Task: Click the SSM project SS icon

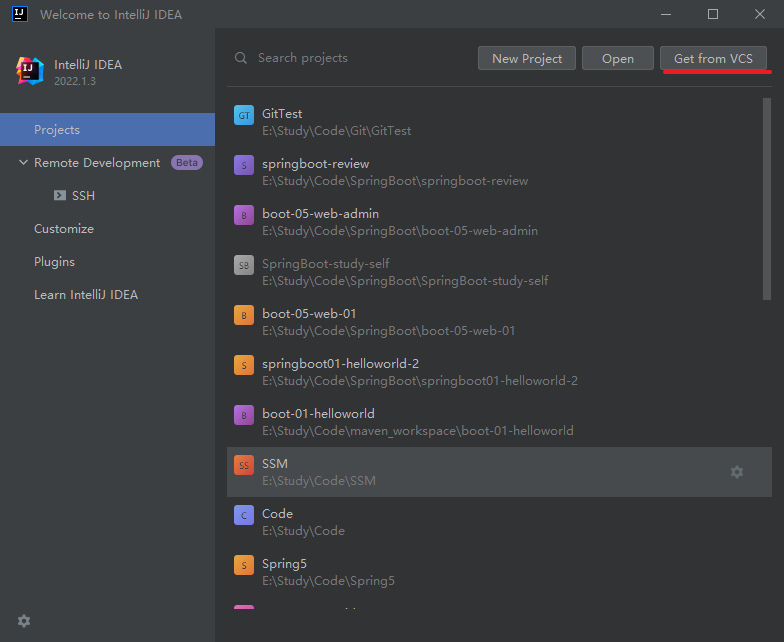Action: 244,465
